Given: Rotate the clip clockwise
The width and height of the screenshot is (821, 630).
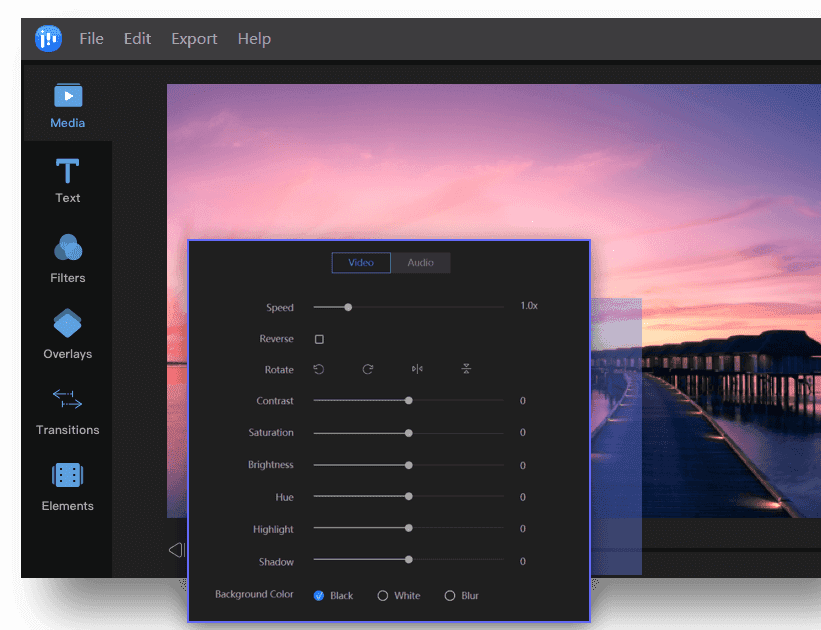Looking at the screenshot, I should 367,369.
